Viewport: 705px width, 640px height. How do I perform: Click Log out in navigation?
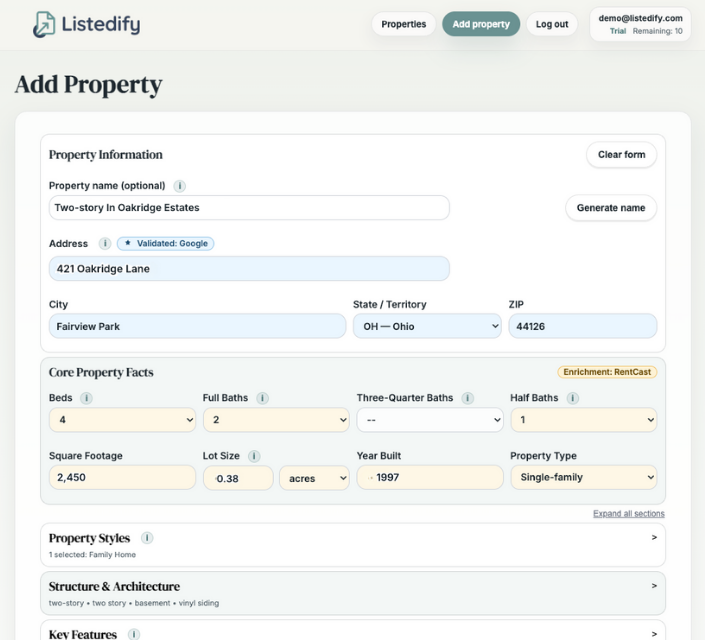[x=552, y=24]
